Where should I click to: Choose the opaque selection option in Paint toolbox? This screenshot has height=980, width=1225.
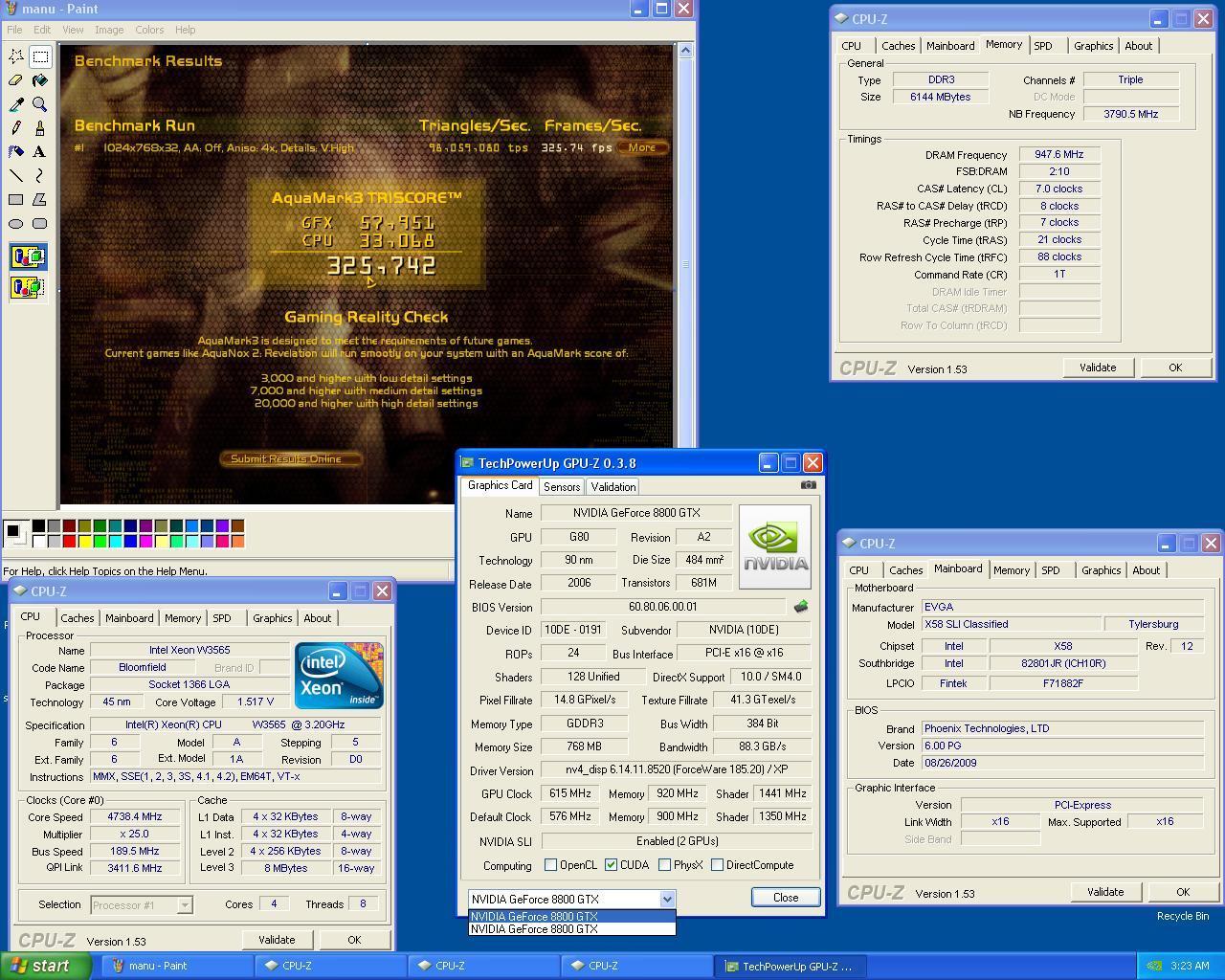28,256
